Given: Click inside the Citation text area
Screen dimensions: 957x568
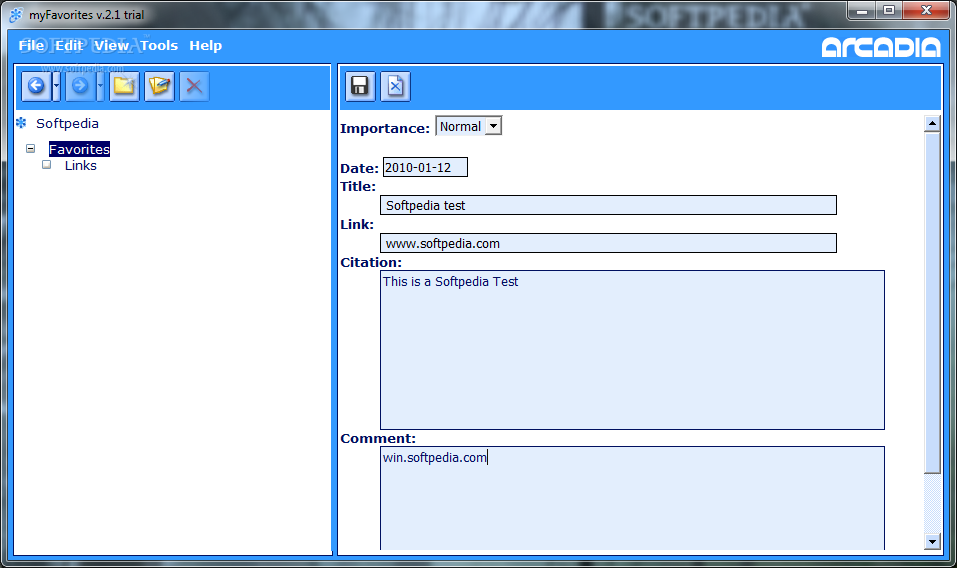Looking at the screenshot, I should coord(632,350).
